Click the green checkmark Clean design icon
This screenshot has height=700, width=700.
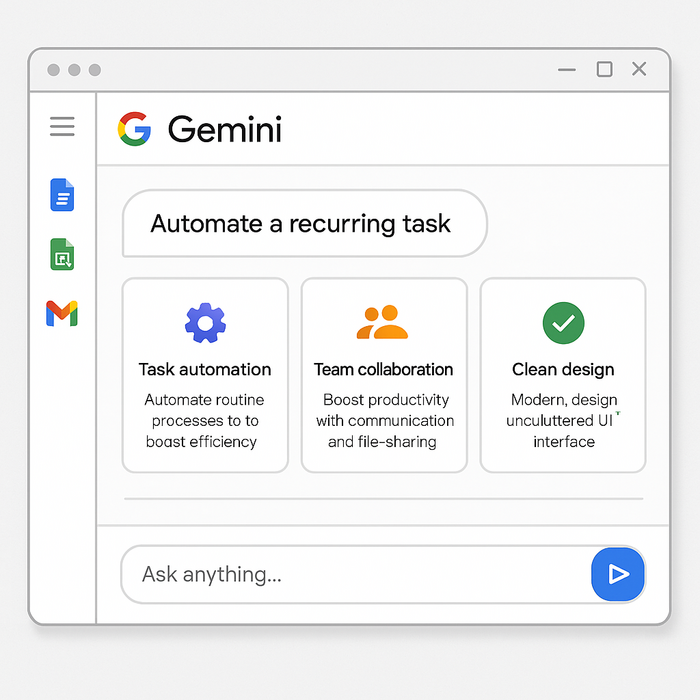(x=563, y=323)
